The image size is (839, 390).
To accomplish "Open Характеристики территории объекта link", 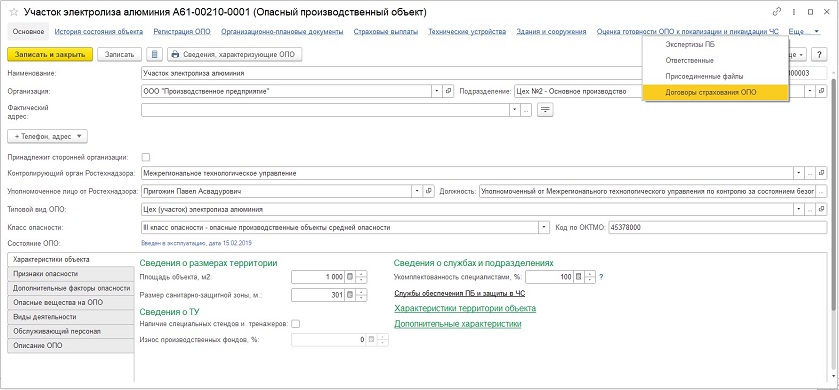I will 465,308.
